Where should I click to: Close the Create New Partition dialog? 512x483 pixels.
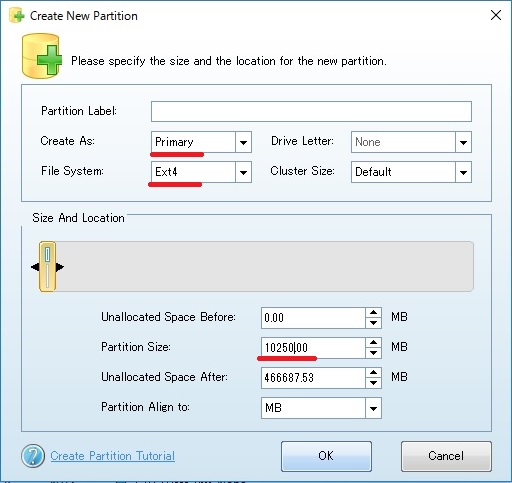(x=496, y=15)
